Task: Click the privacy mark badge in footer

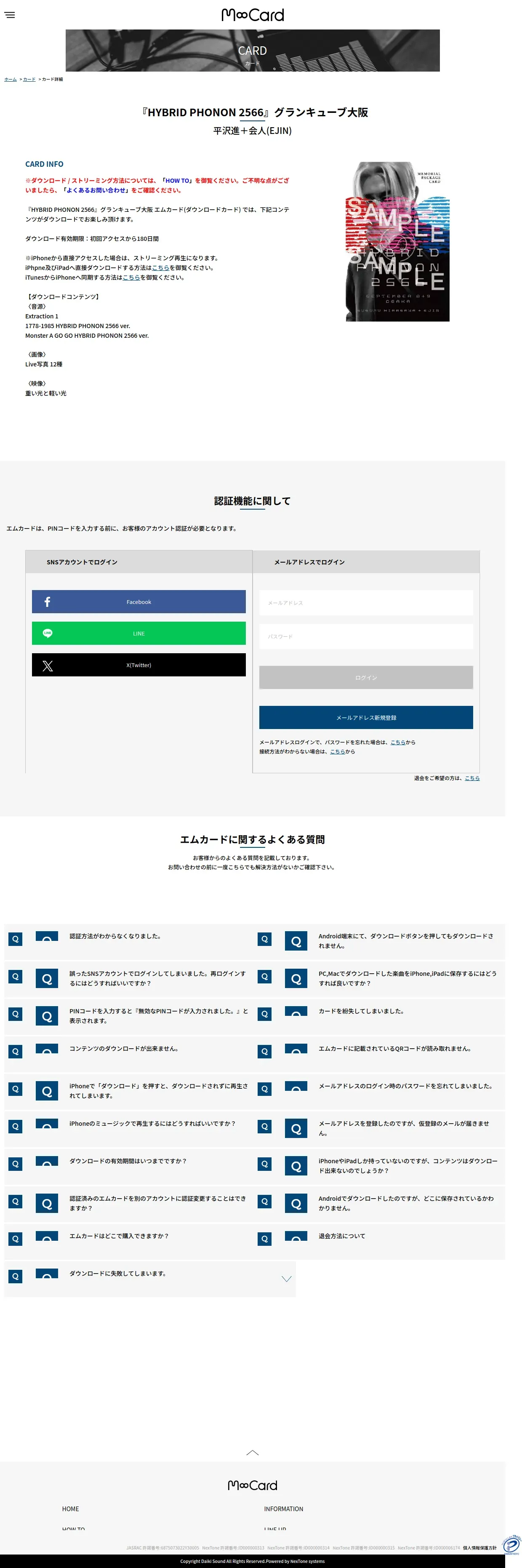Action: [511, 1545]
